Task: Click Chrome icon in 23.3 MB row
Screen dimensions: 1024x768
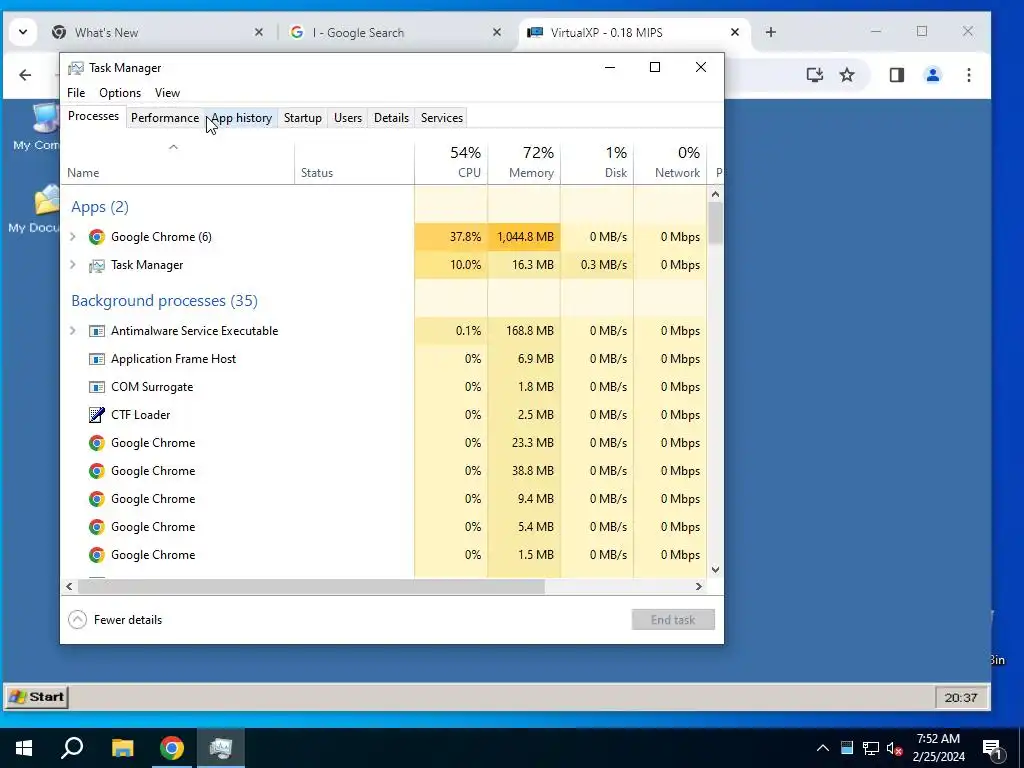Action: point(97,443)
